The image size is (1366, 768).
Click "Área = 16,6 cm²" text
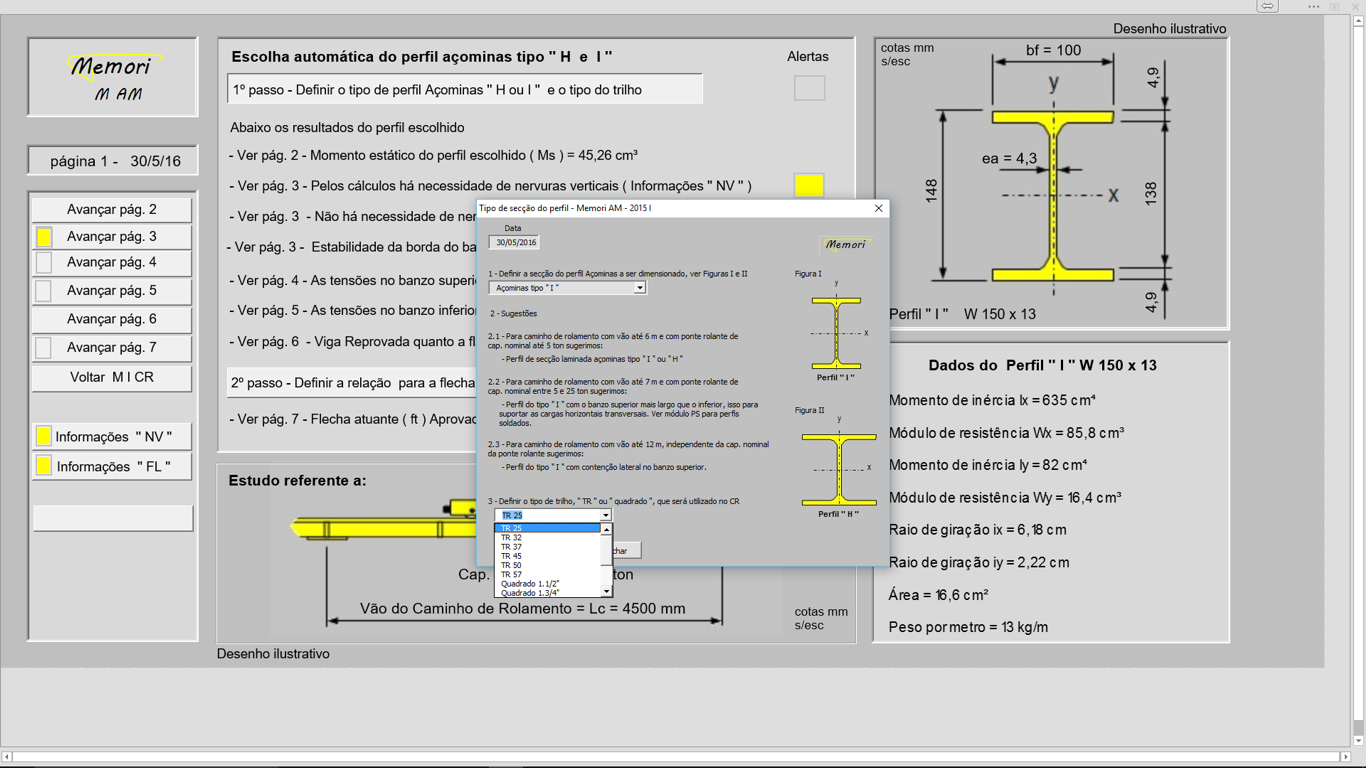pyautogui.click(x=938, y=595)
